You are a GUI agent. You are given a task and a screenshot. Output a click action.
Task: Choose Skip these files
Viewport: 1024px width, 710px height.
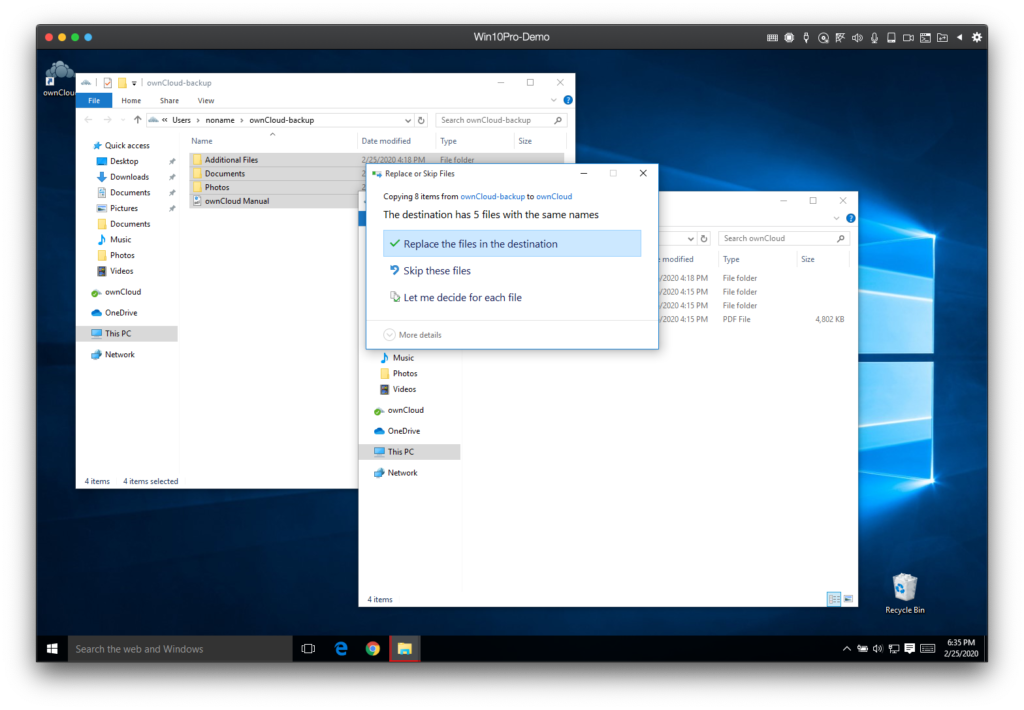click(x=512, y=270)
